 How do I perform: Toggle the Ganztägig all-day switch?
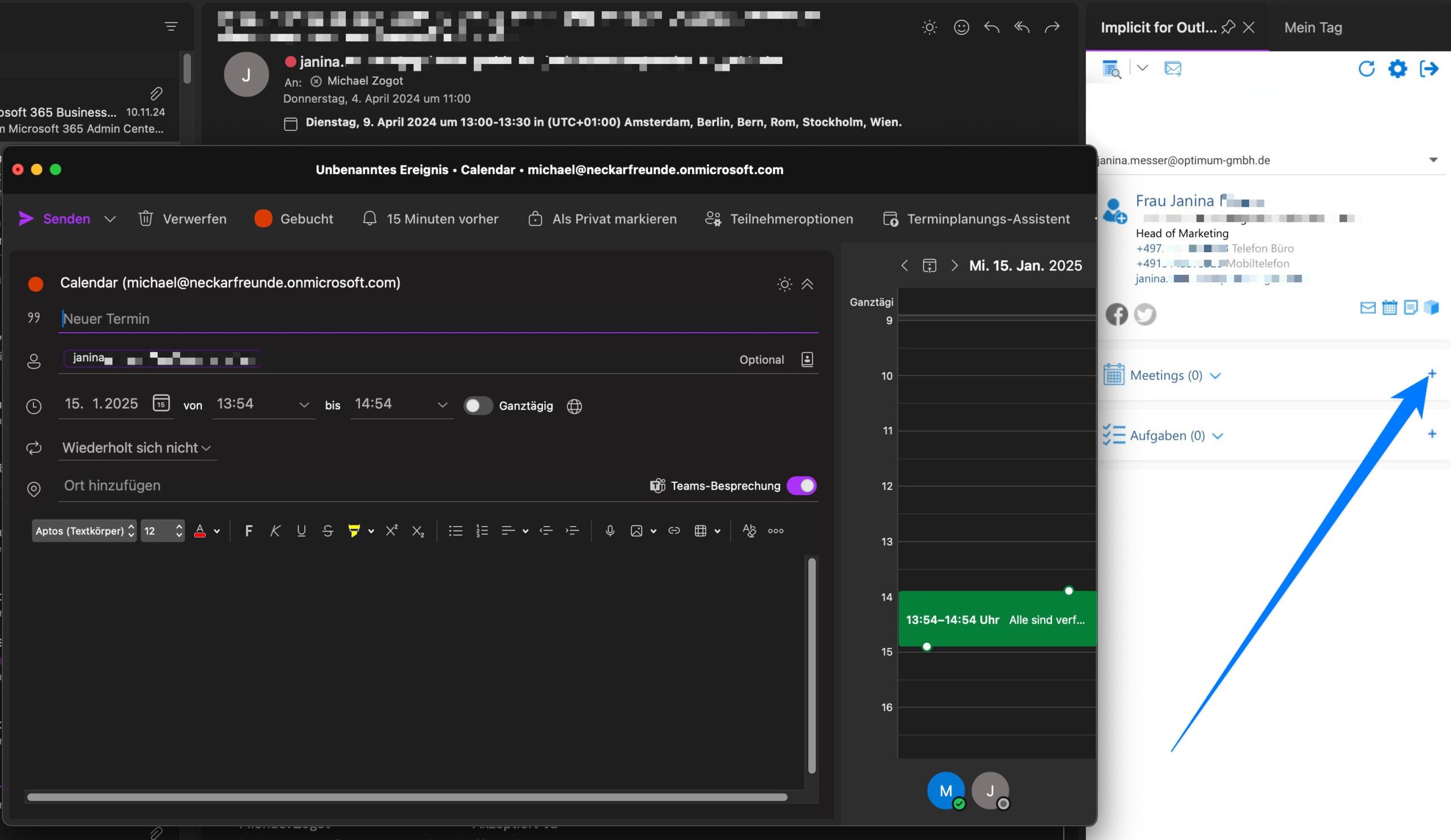478,406
